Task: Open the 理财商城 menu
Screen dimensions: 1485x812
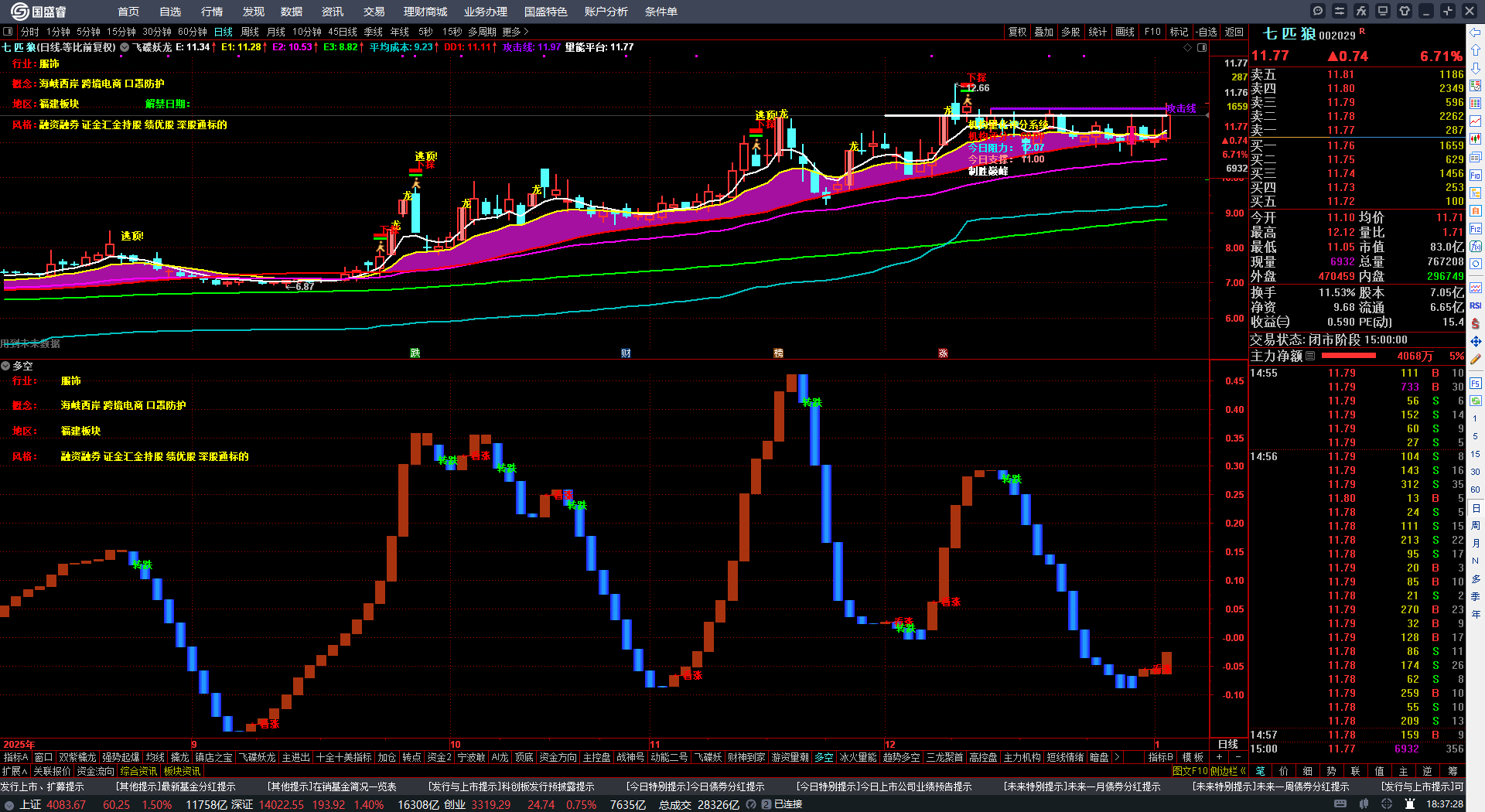Action: tap(425, 12)
